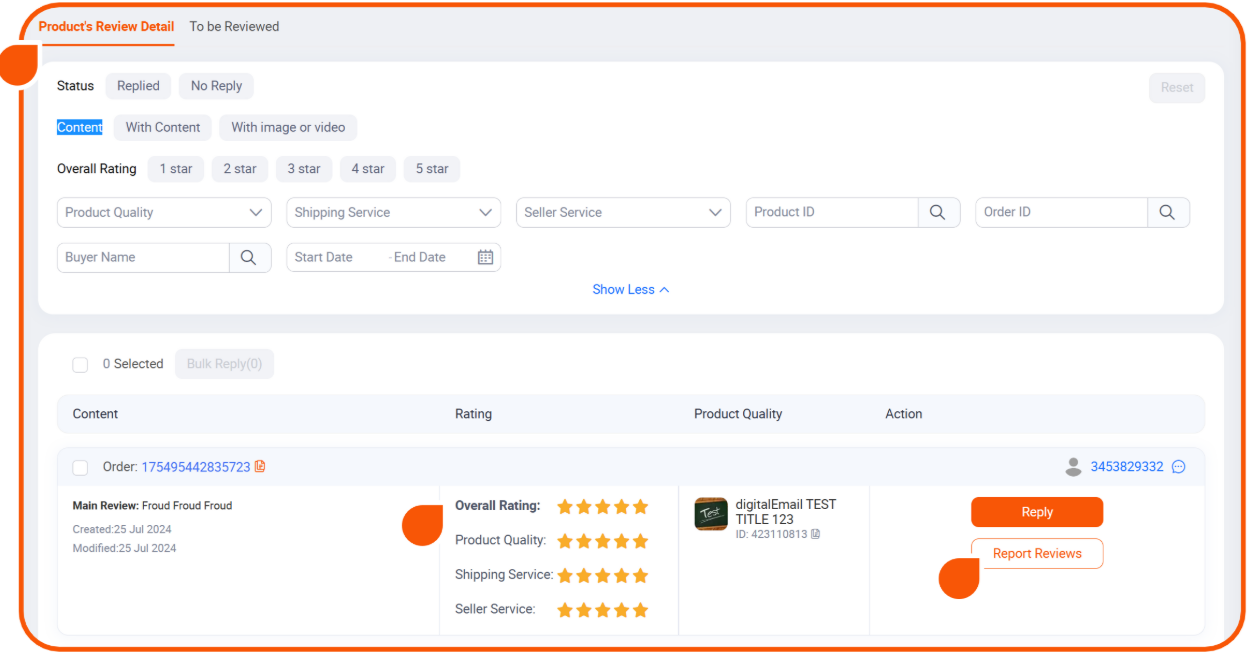Select the Product's Review Detail tab
This screenshot has height=654, width=1248.
click(x=106, y=27)
